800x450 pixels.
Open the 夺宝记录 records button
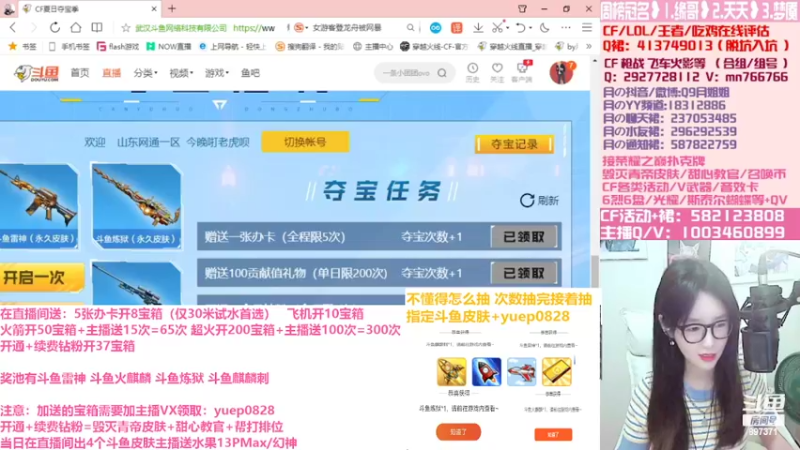[514, 144]
